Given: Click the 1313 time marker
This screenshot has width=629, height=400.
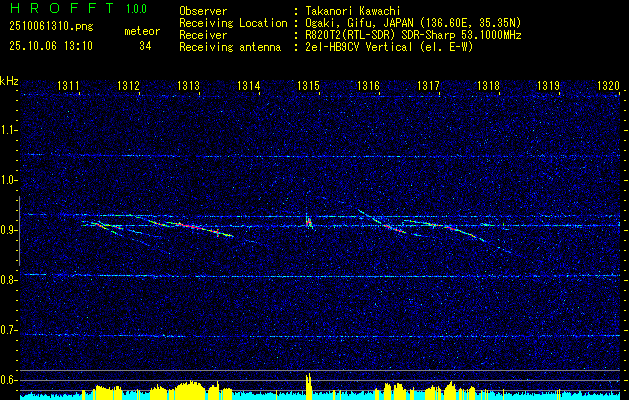Looking at the screenshot, I should click(188, 85).
